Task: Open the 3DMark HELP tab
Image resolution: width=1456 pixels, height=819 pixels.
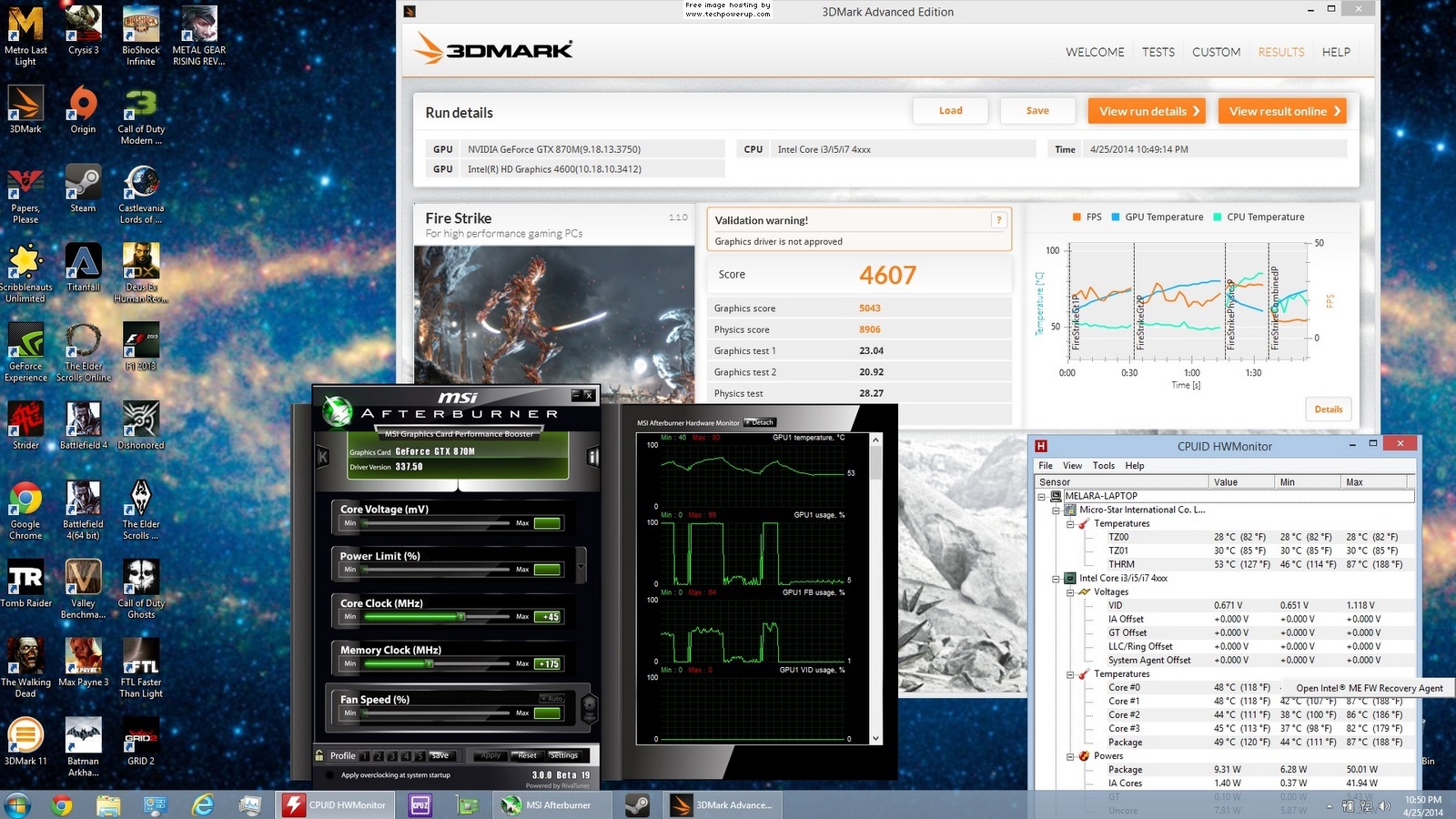Action: tap(1336, 52)
